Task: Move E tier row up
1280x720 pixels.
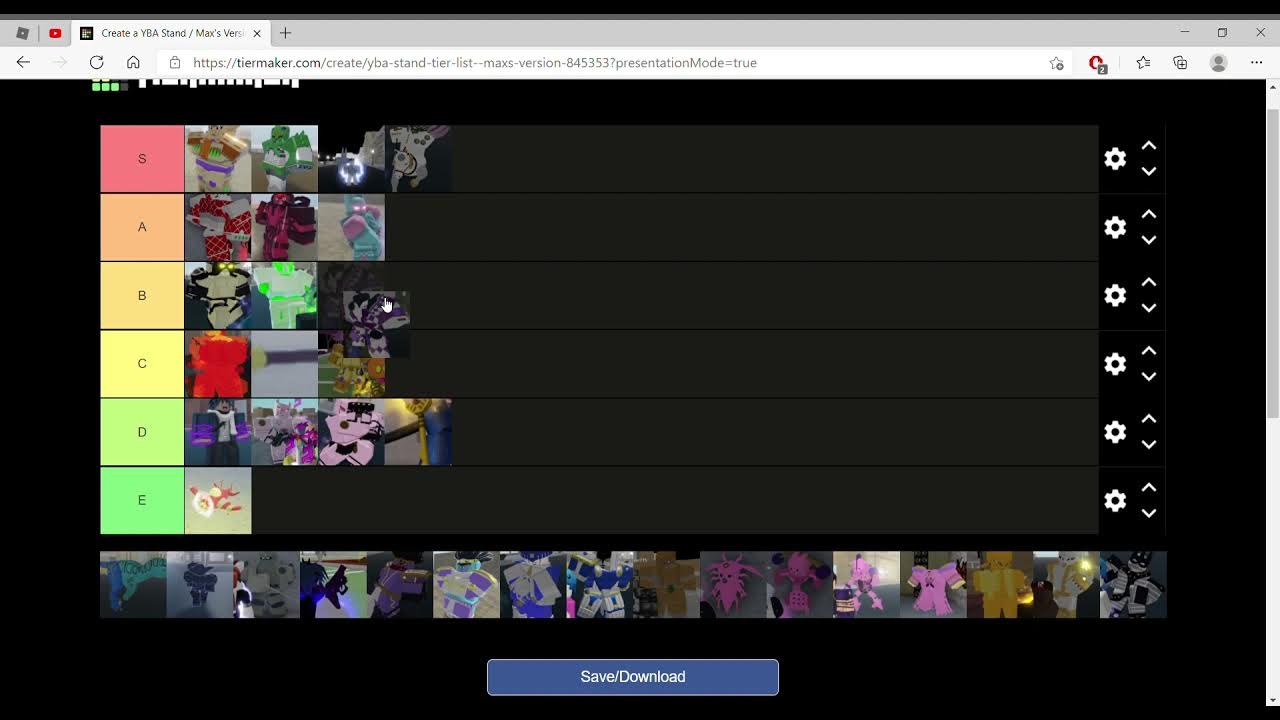Action: point(1149,487)
